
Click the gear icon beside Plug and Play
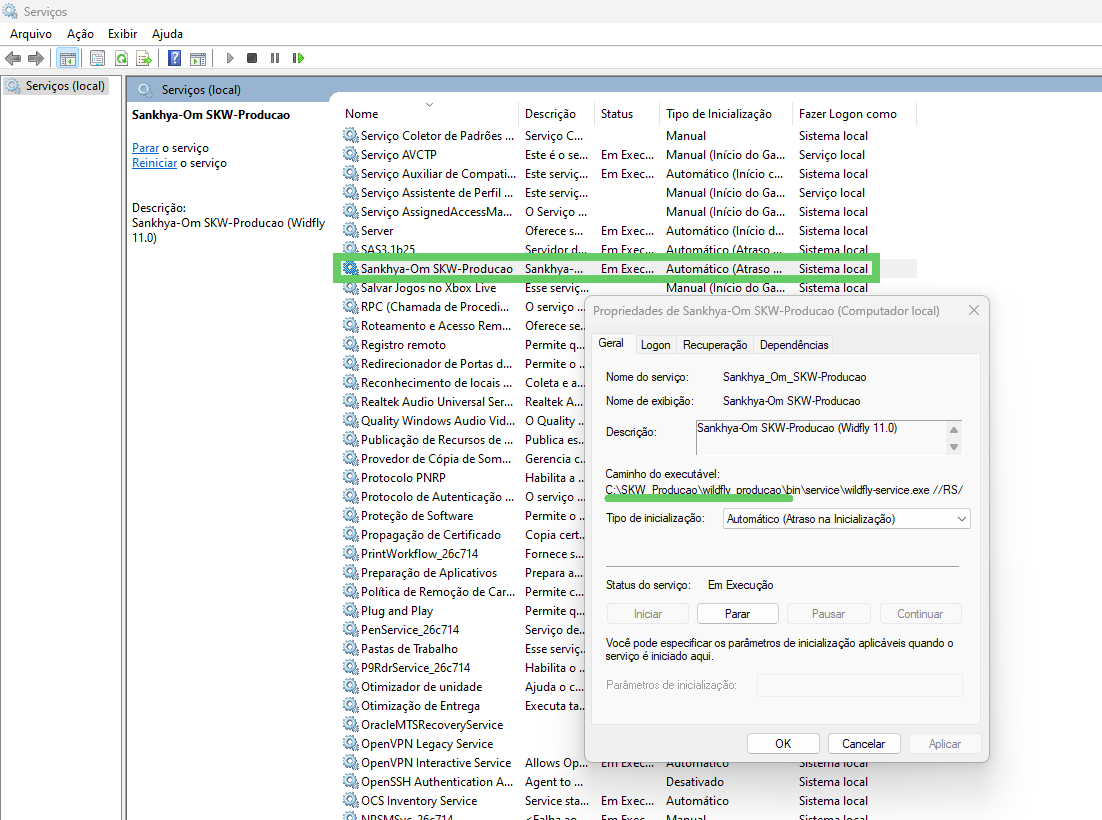350,610
